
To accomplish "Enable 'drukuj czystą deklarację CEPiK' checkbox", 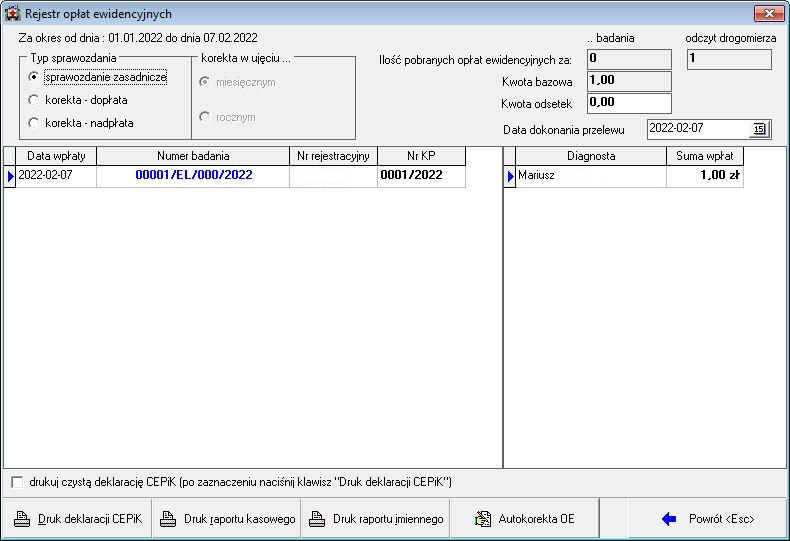I will tap(17, 482).
